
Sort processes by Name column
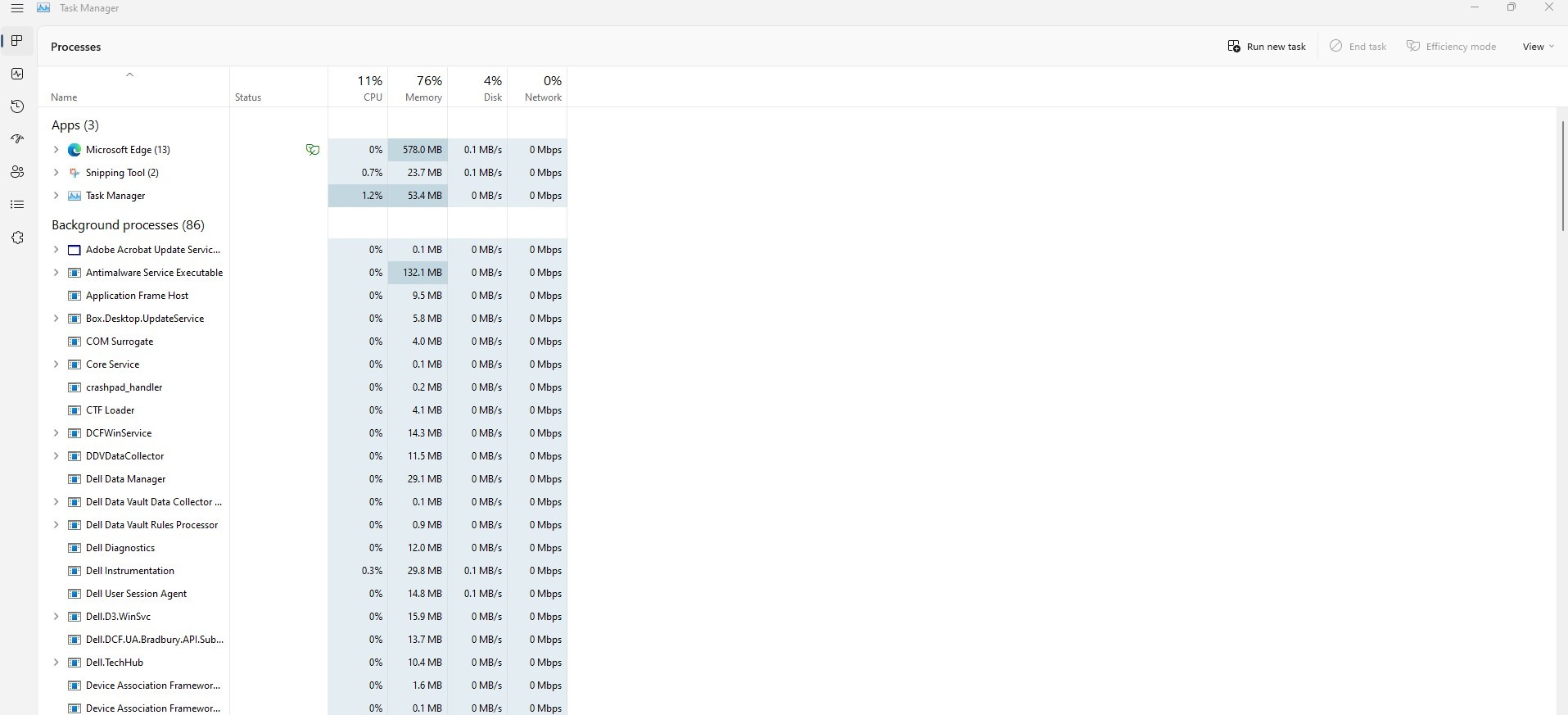click(64, 97)
